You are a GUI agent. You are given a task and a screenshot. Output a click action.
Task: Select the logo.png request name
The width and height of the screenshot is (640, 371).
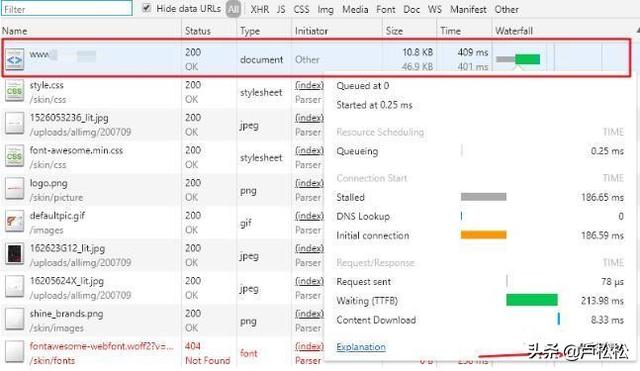pyautogui.click(x=49, y=183)
